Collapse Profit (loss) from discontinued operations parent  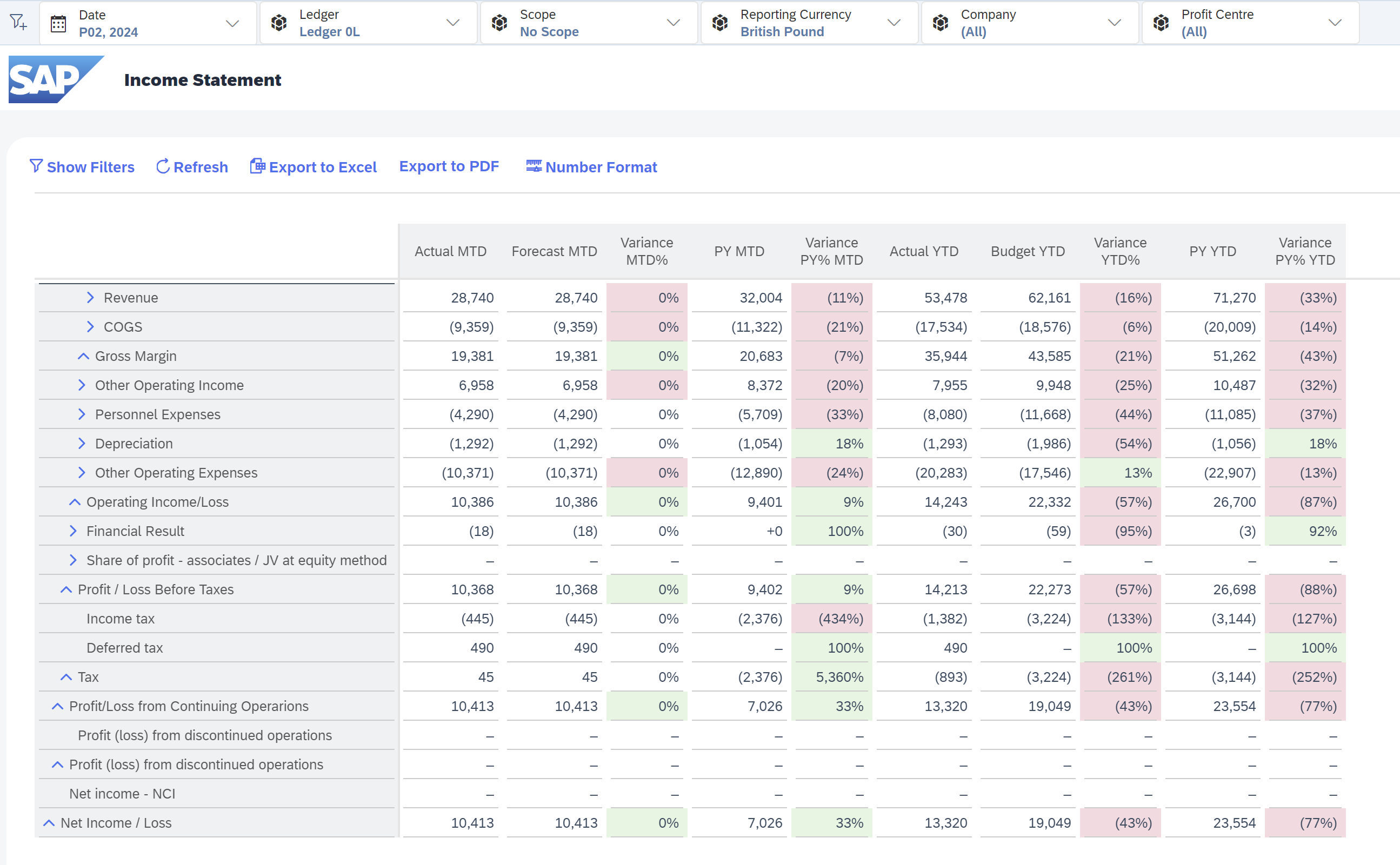pos(57,765)
